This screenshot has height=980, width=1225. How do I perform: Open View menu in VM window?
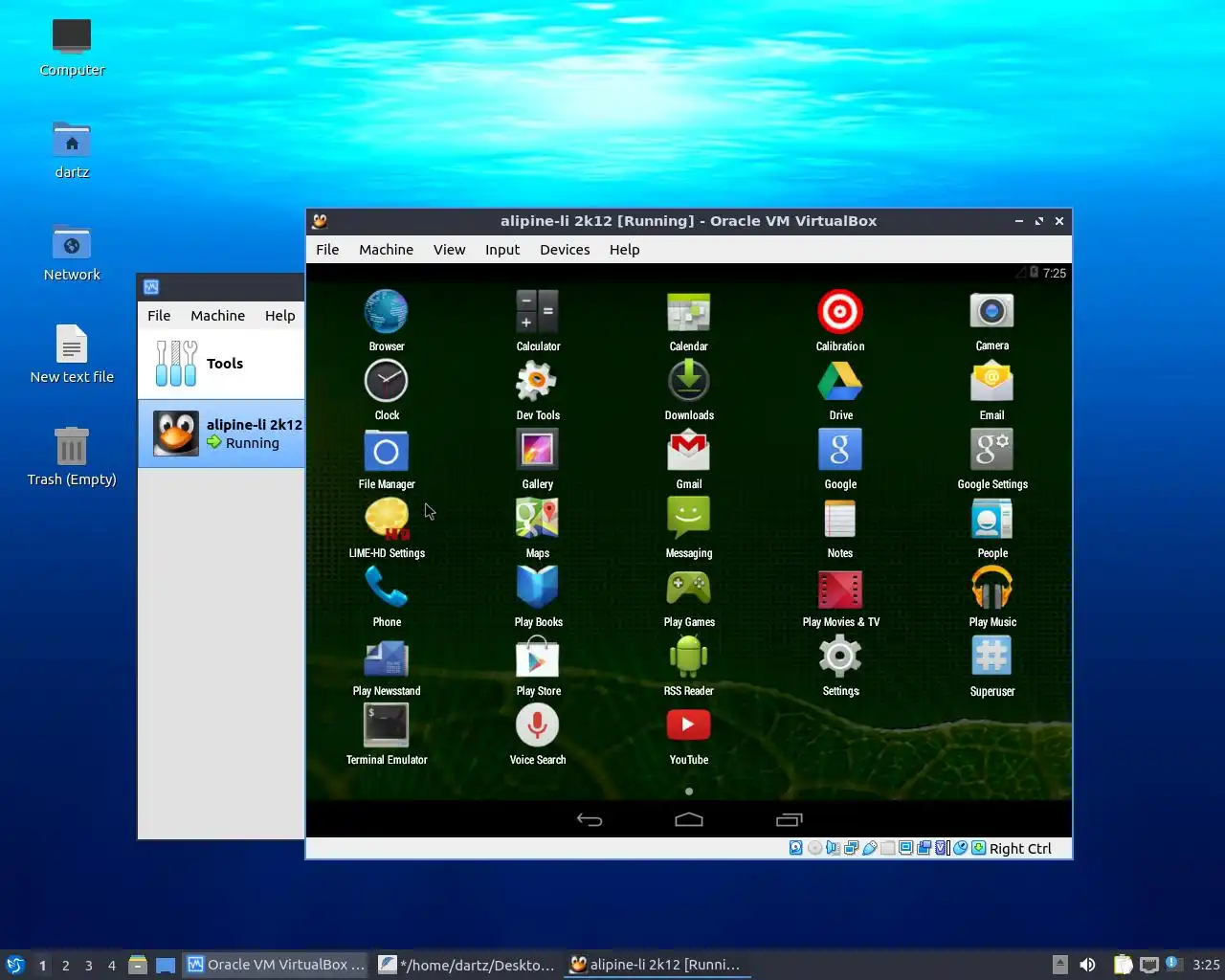[449, 250]
